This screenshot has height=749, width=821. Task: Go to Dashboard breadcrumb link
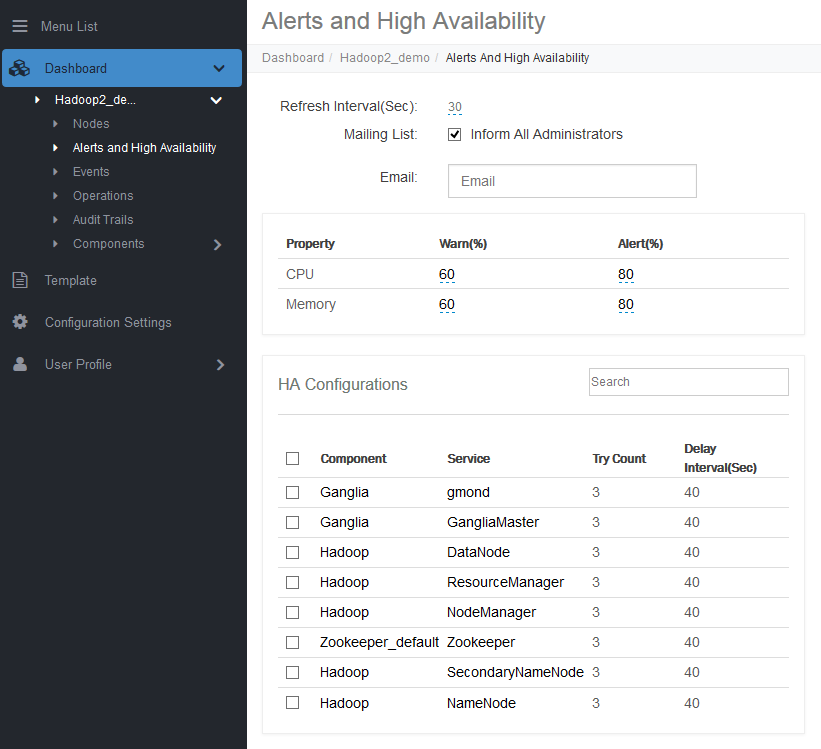(x=293, y=58)
